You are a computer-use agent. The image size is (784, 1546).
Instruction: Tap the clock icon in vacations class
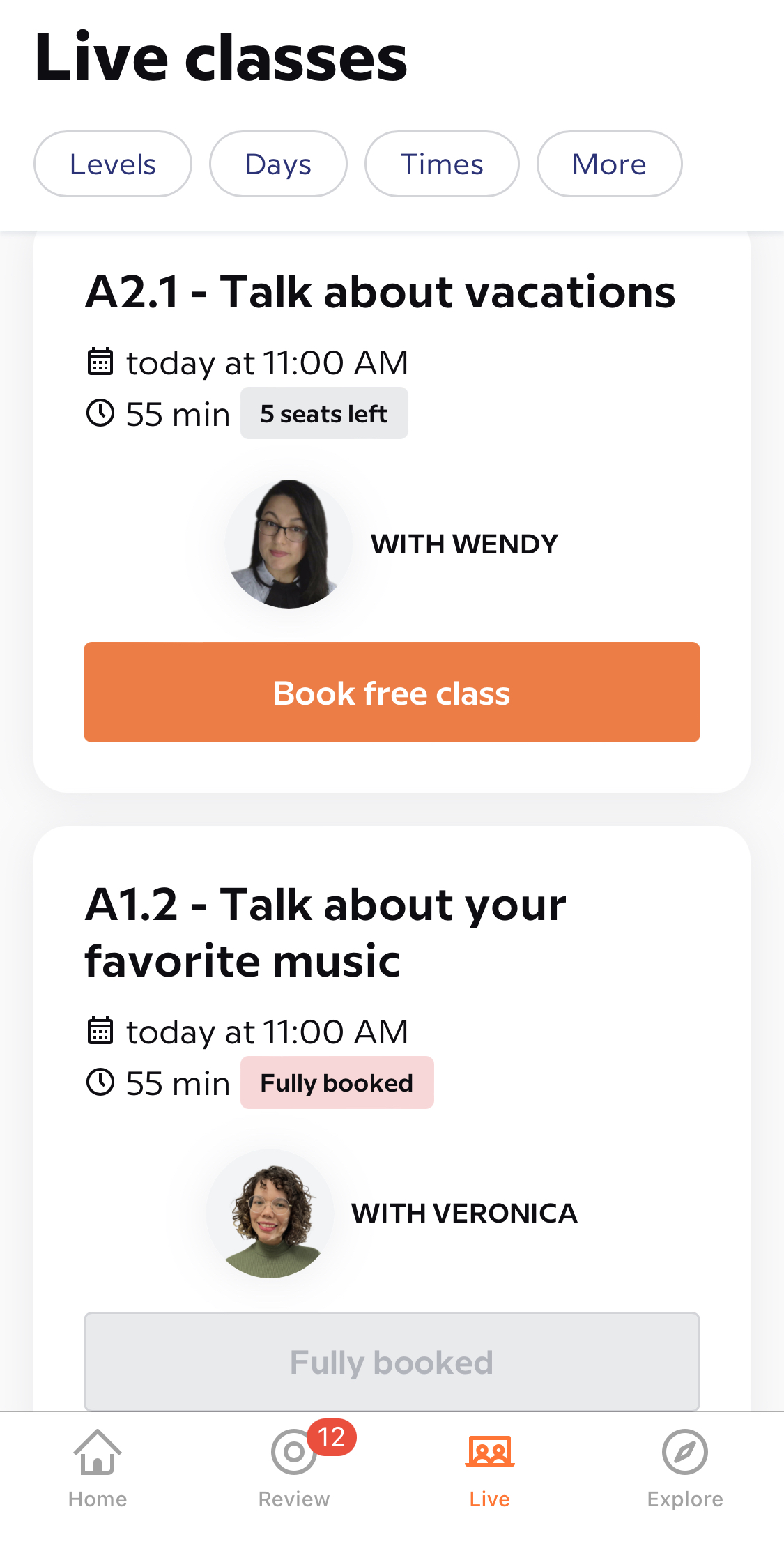[100, 413]
